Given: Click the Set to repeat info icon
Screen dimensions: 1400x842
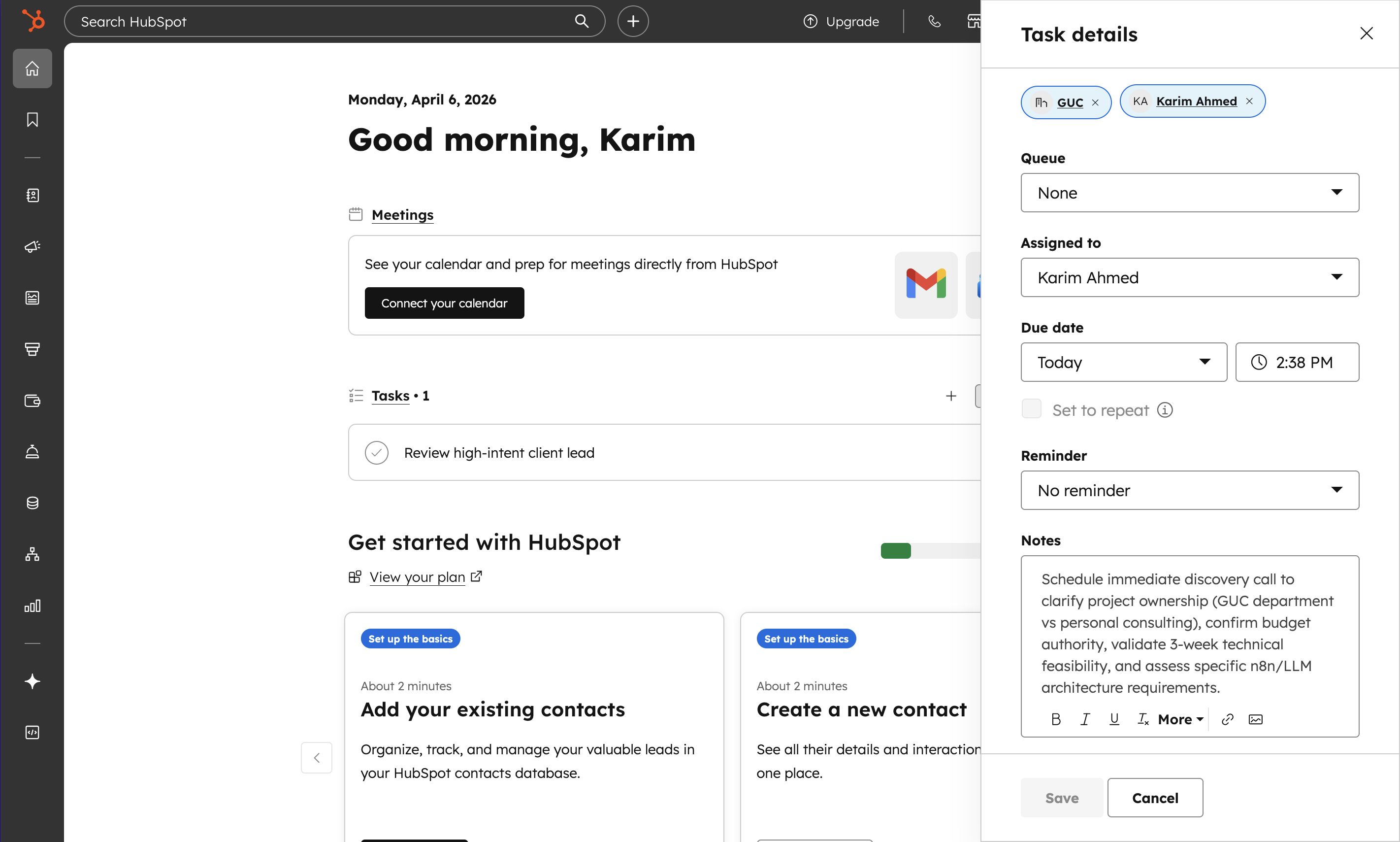Looking at the screenshot, I should pos(1165,409).
